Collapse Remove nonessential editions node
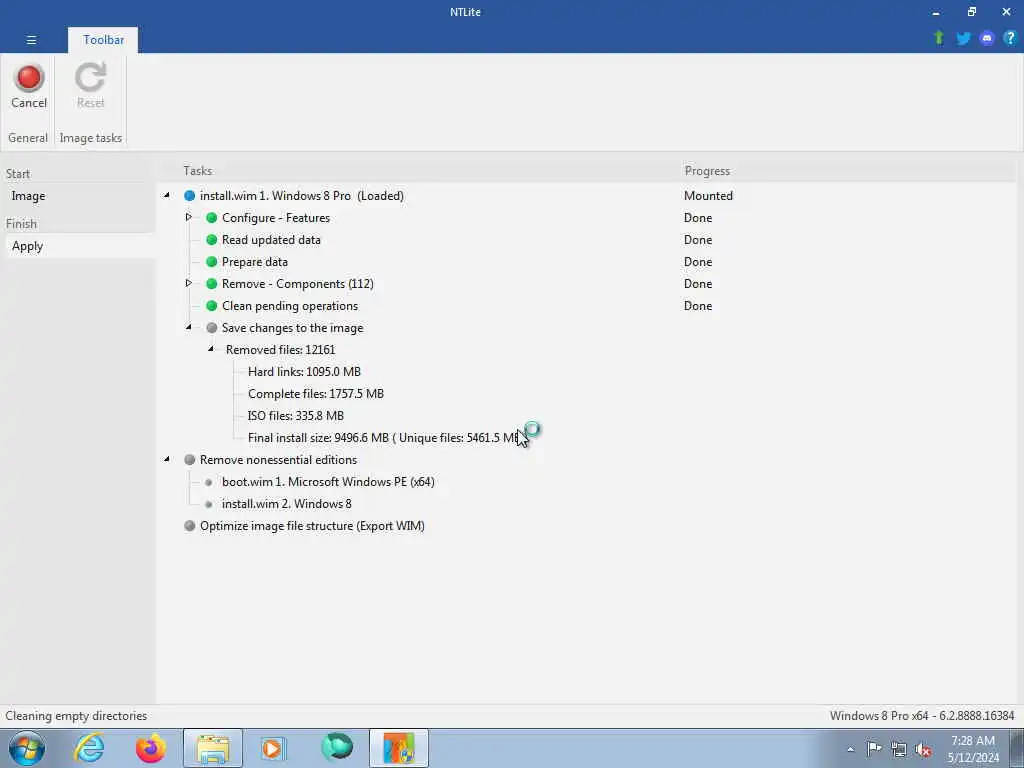1024x768 pixels. (x=167, y=459)
